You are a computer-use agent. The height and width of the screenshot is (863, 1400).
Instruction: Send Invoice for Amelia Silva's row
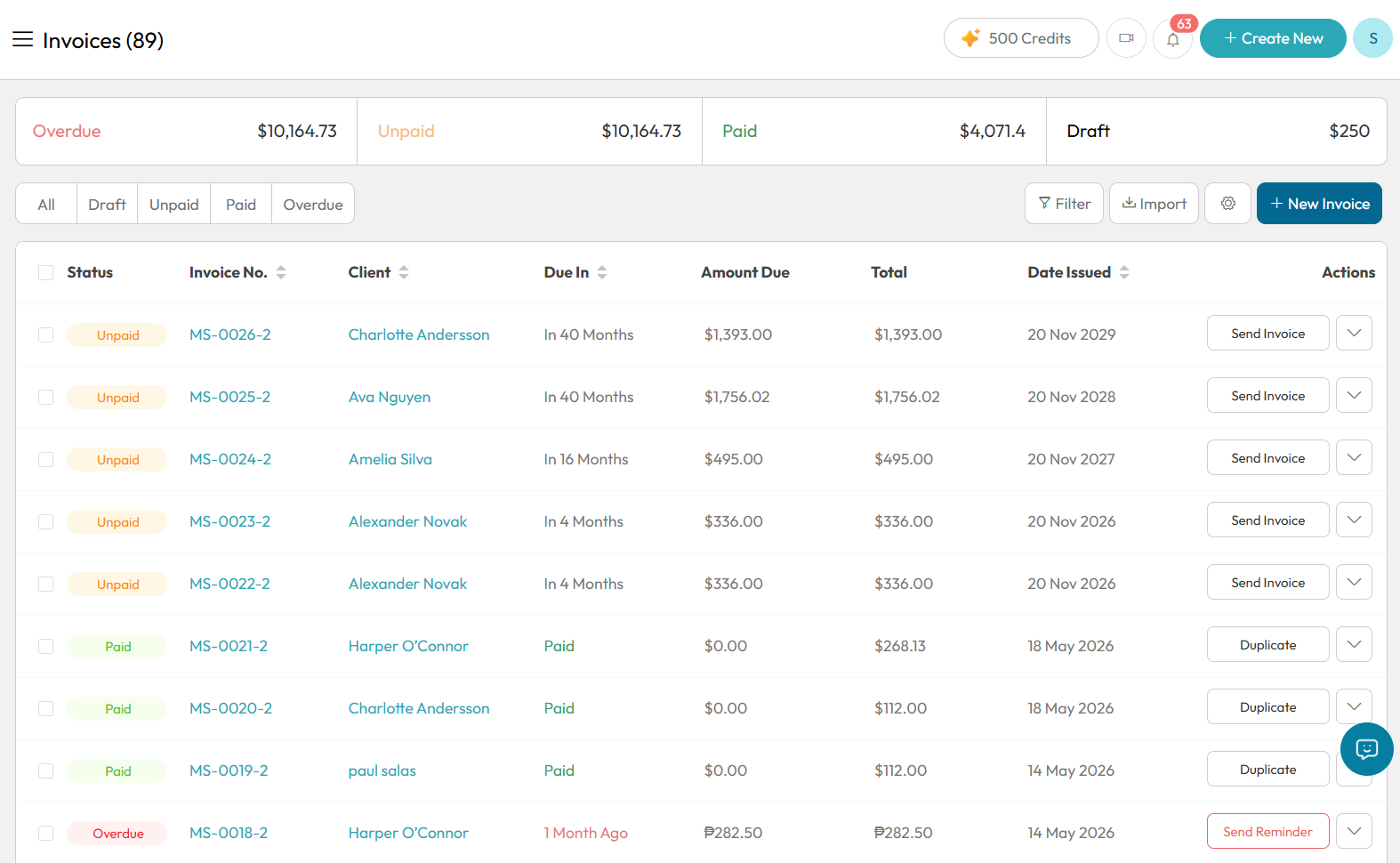pos(1268,457)
